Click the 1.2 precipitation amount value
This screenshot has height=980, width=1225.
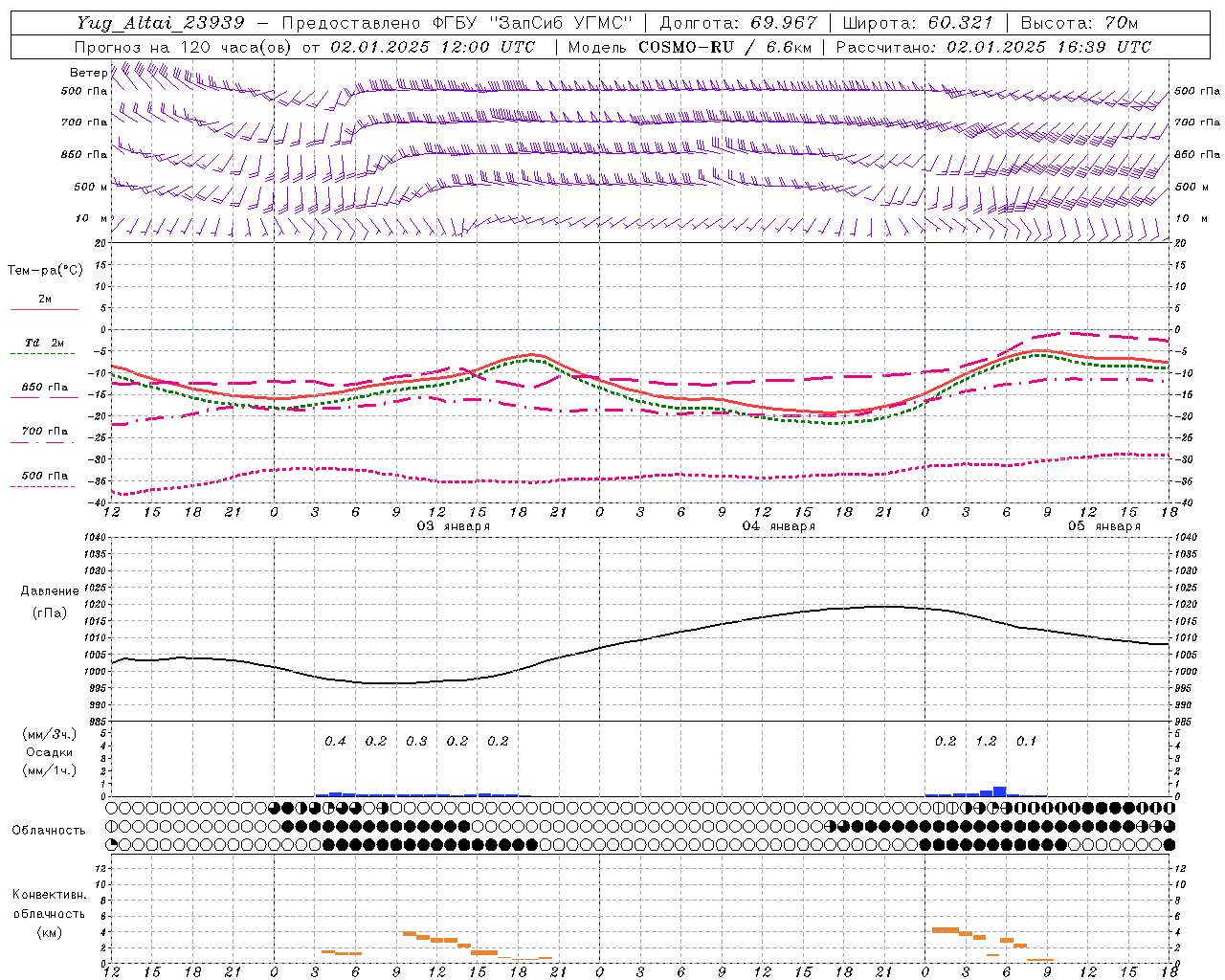pyautogui.click(x=986, y=742)
